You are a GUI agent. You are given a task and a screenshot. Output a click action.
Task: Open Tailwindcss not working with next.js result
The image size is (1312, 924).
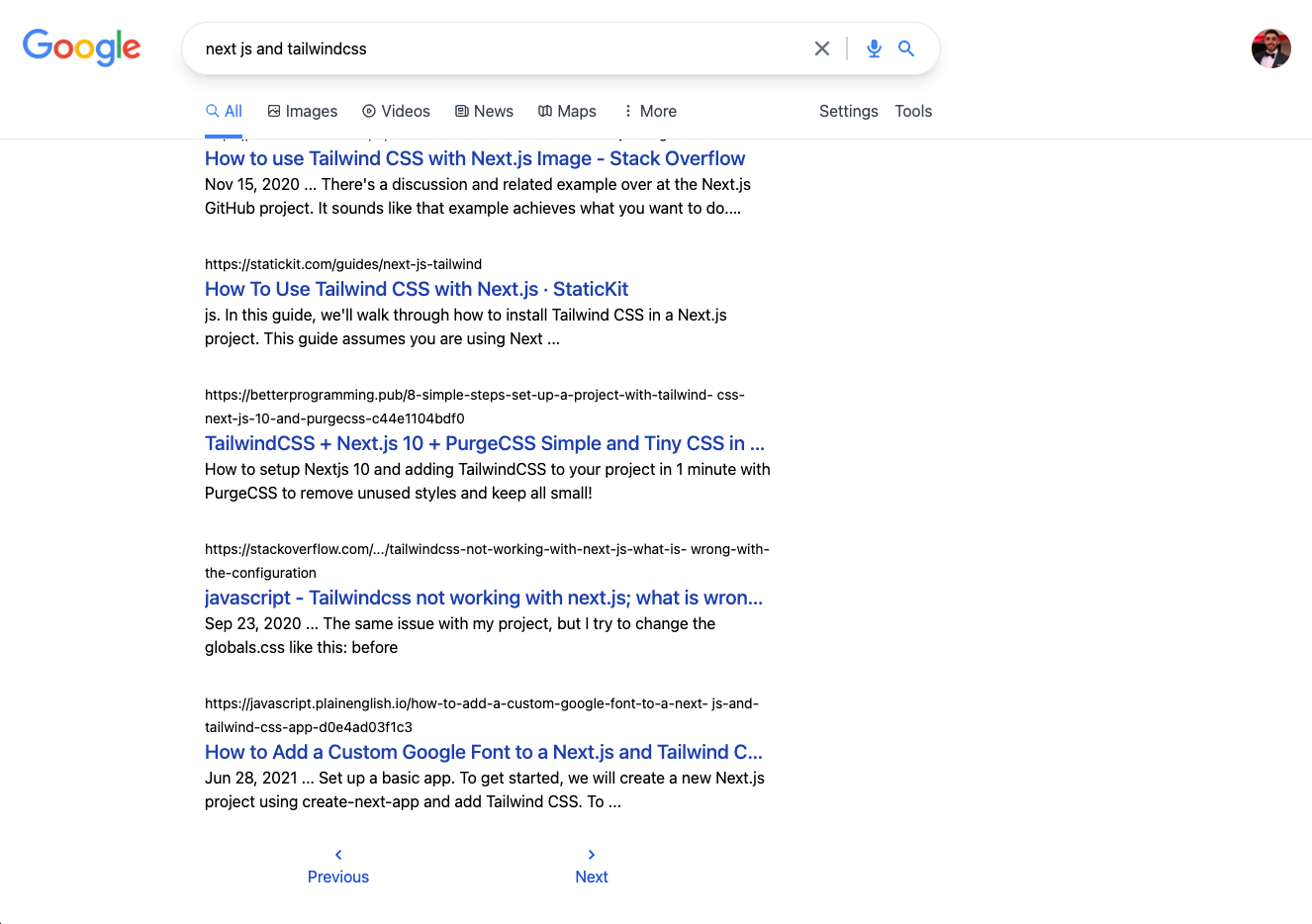point(484,598)
